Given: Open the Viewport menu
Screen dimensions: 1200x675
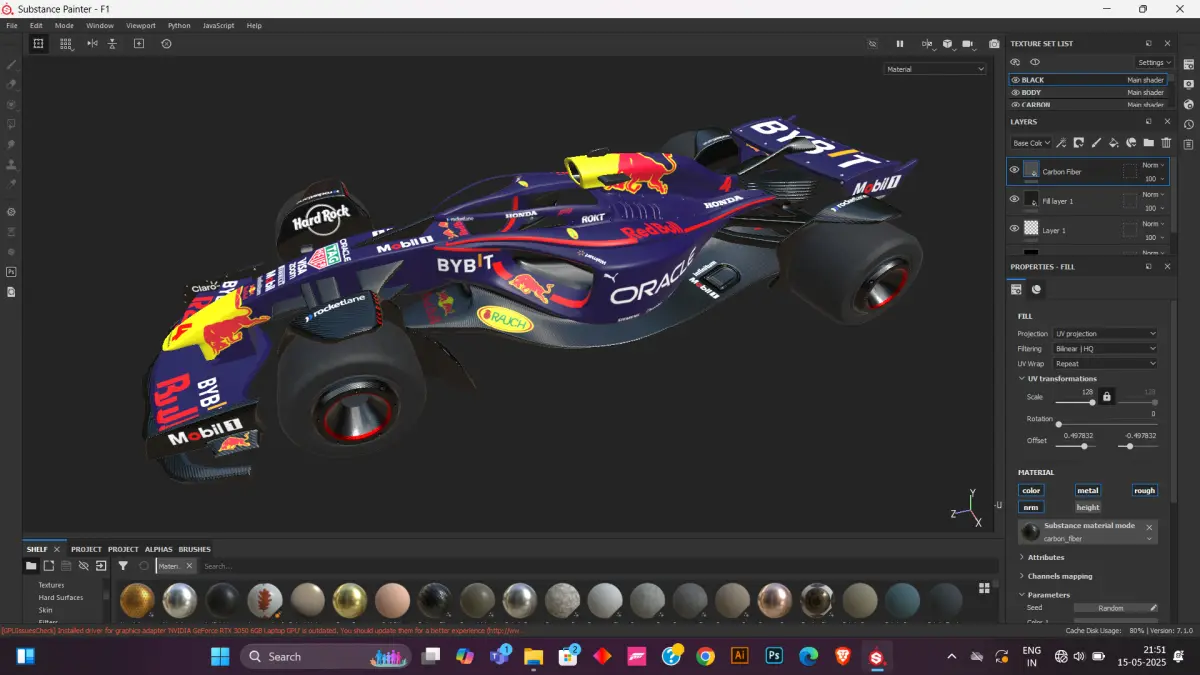Looking at the screenshot, I should [x=141, y=25].
